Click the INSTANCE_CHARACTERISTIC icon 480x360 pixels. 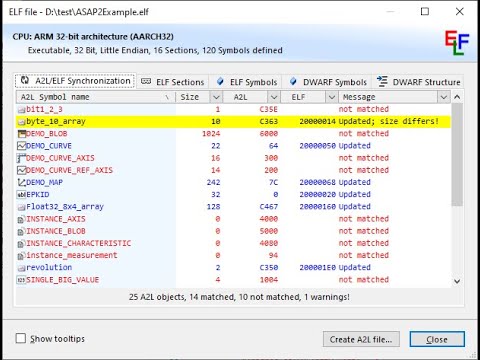22,244
